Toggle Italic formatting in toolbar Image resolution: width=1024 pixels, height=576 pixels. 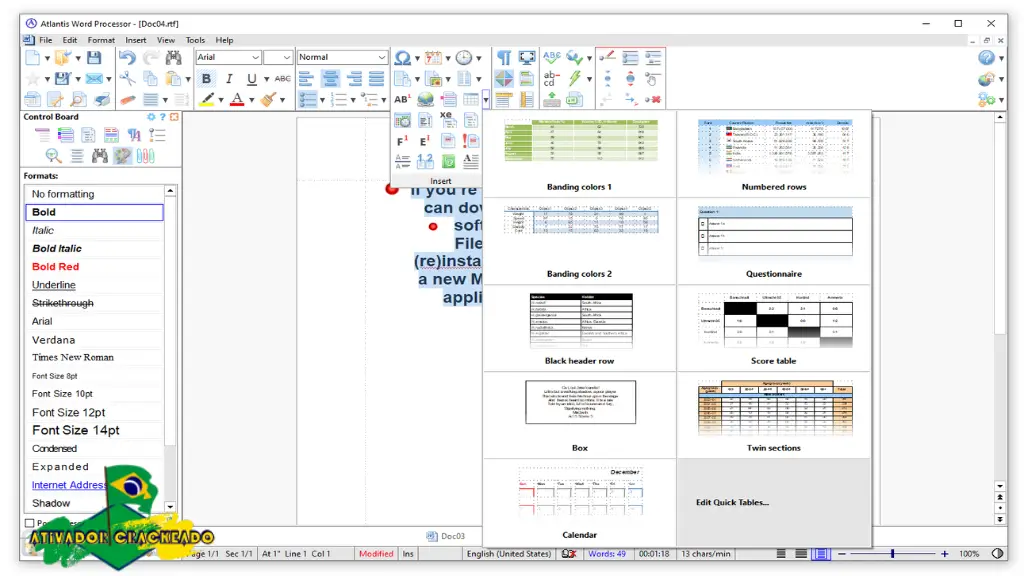coord(229,79)
